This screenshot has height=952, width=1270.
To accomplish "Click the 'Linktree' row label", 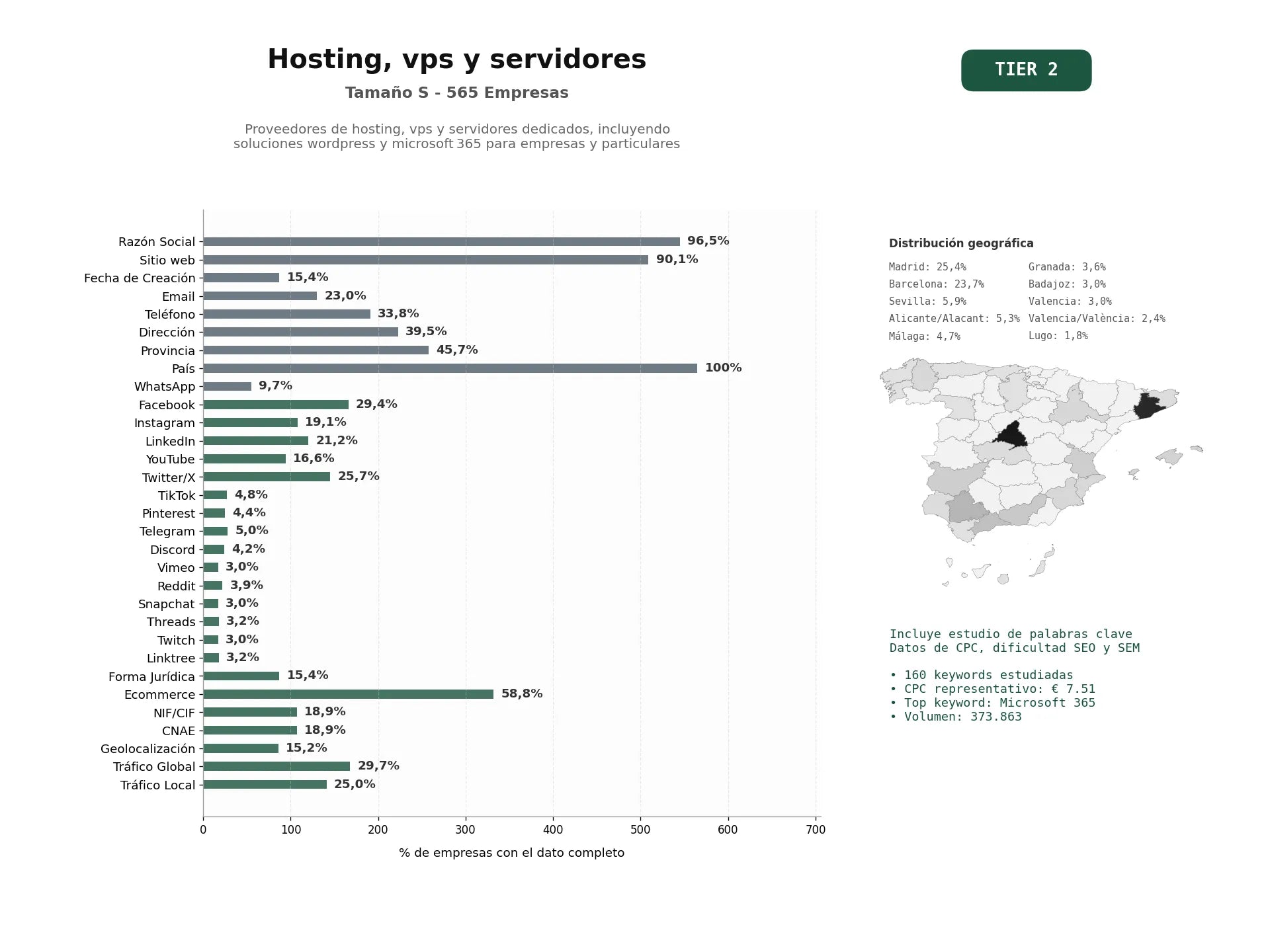I will [171, 658].
